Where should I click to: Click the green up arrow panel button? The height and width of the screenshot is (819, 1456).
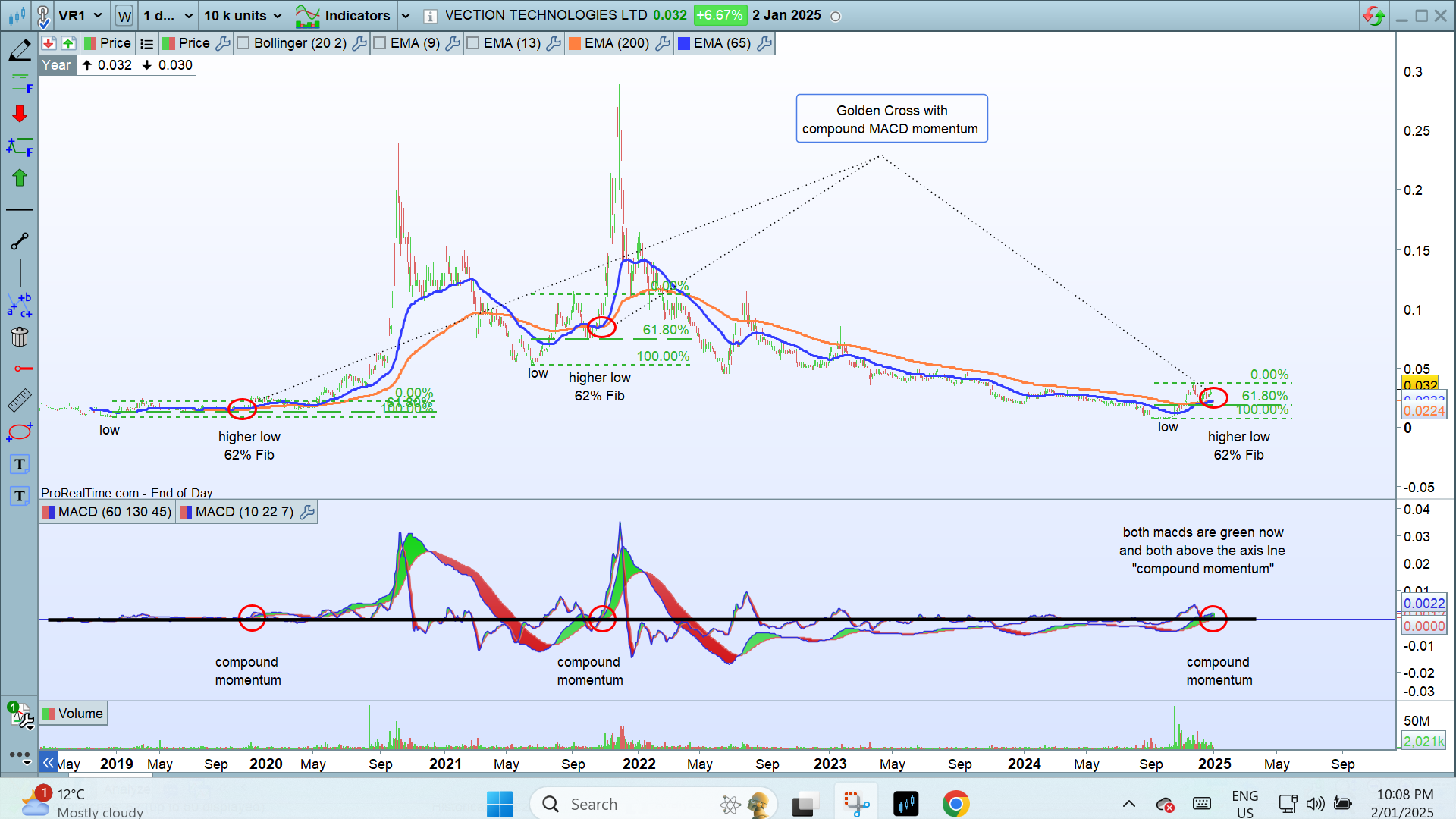click(x=68, y=43)
